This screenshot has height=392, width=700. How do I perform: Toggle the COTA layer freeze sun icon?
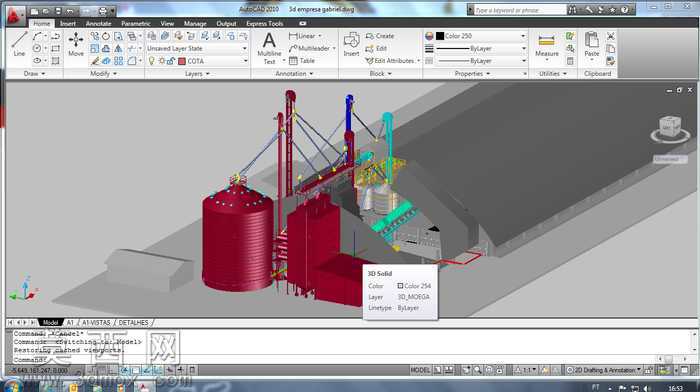click(x=162, y=61)
